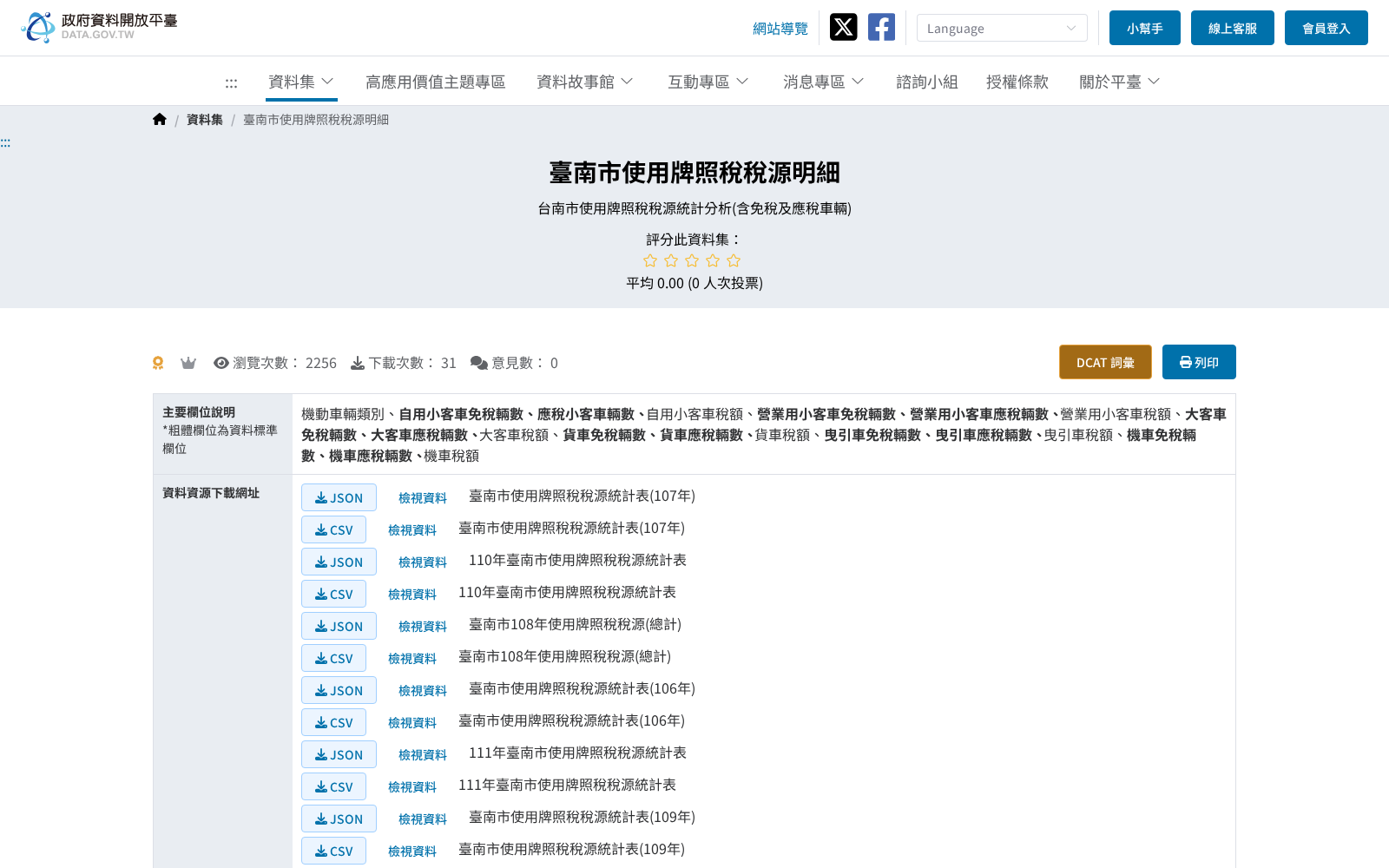This screenshot has width=1389, height=868.
Task: Open 諮詢小組 menu item
Action: (x=927, y=82)
